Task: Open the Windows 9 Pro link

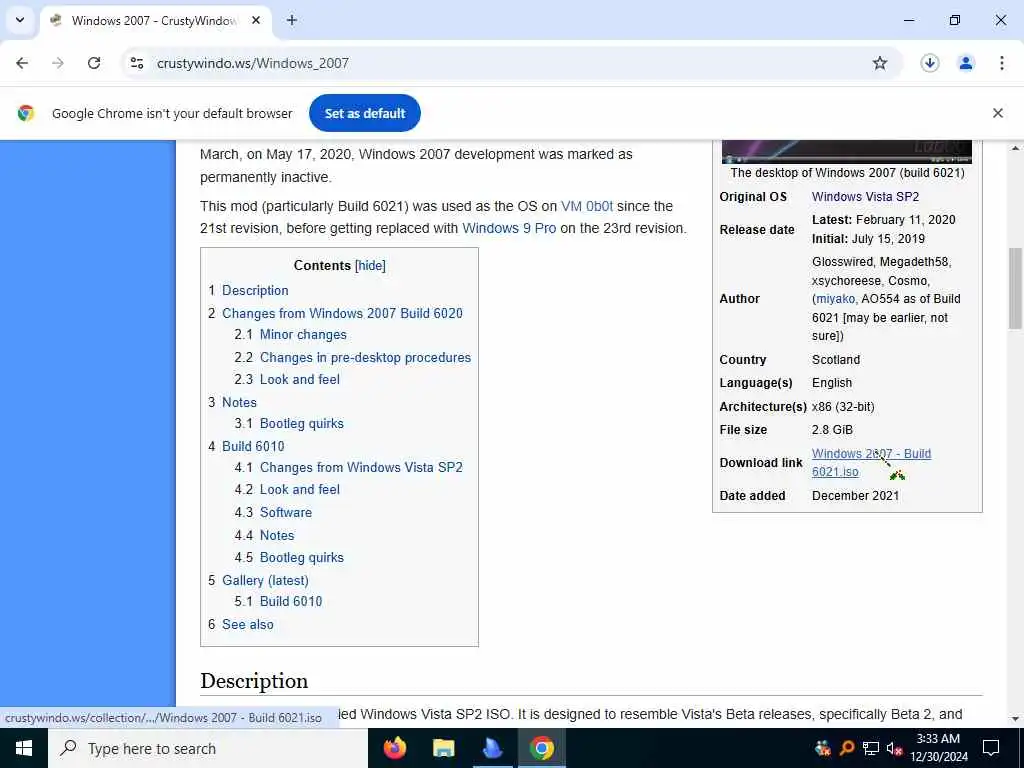Action: [x=509, y=229]
